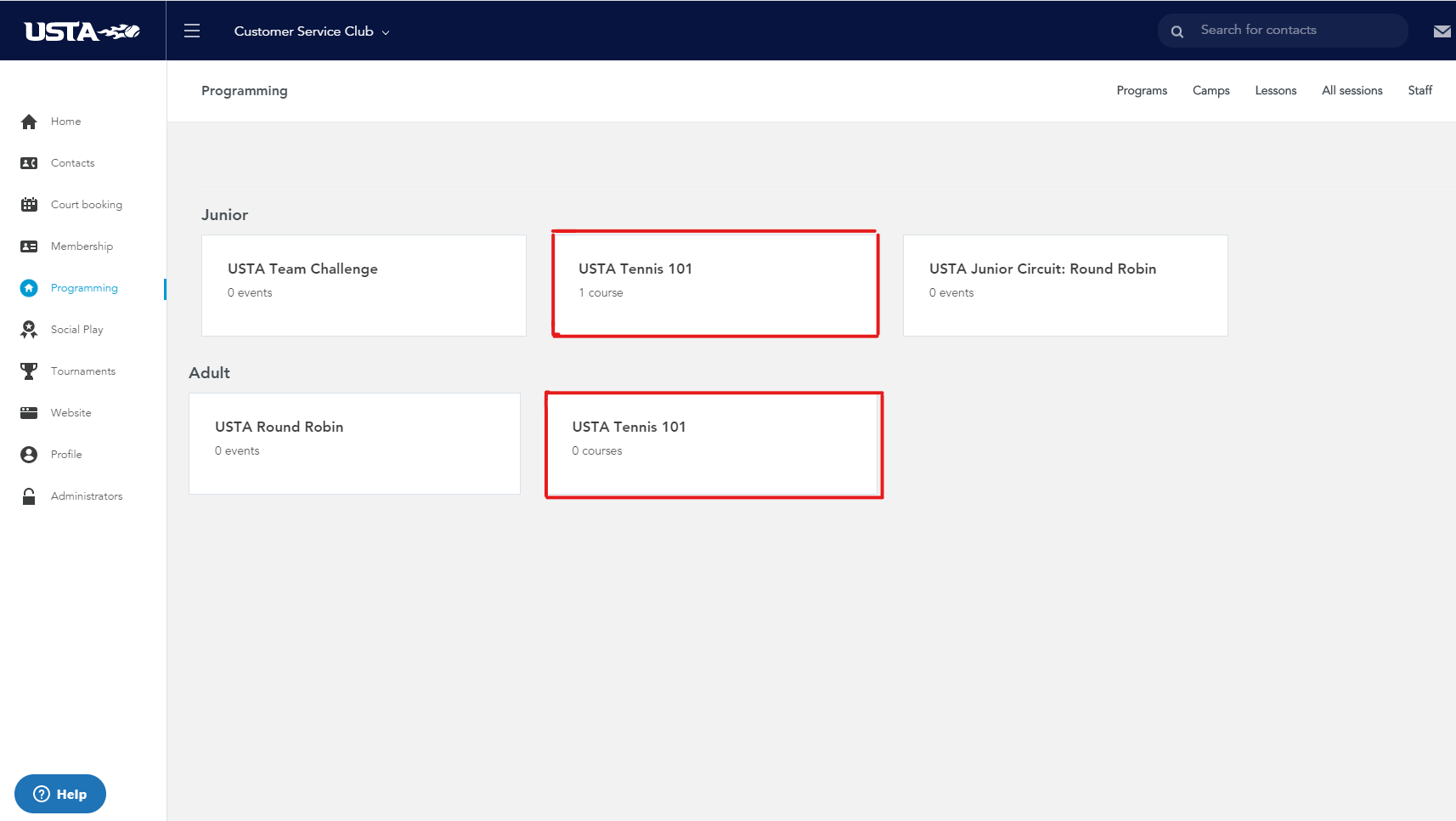Screen dimensions: 1456x821
Task: Switch to the Programs tab
Action: 1142,91
